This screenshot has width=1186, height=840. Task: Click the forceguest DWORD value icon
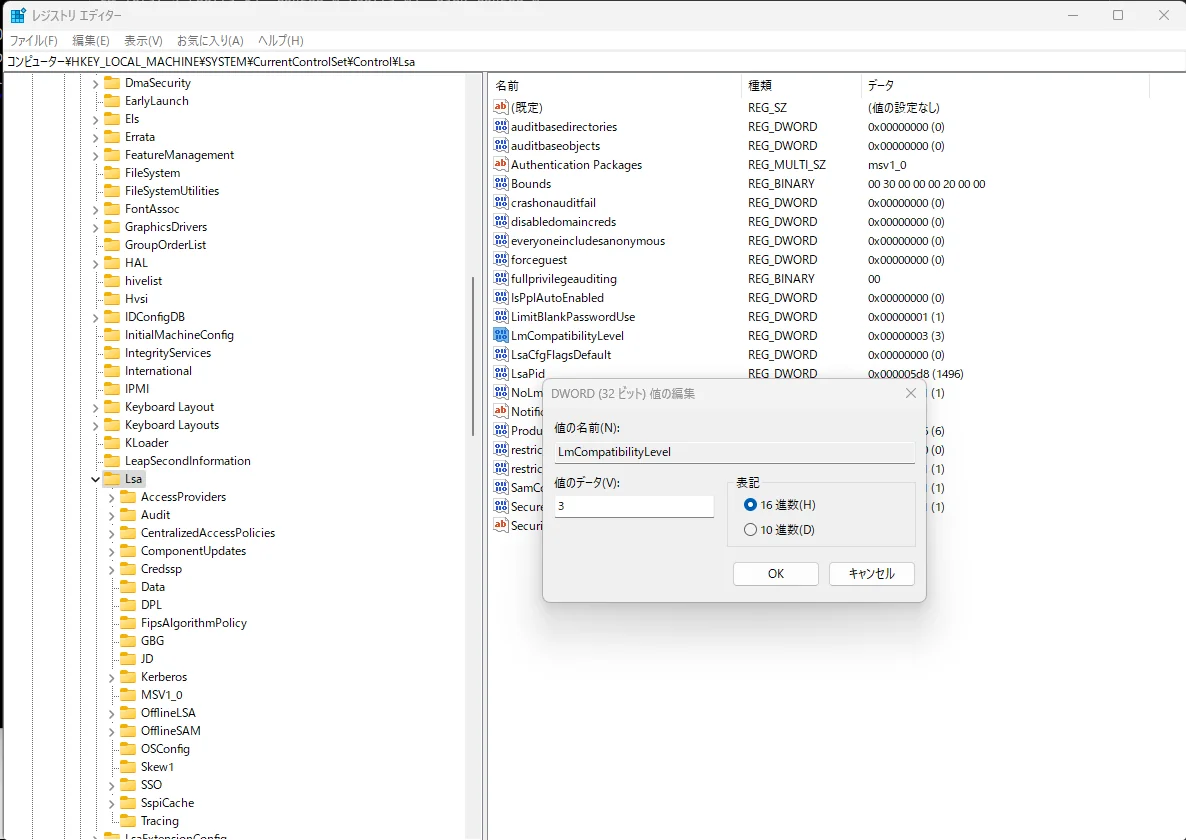coord(501,260)
